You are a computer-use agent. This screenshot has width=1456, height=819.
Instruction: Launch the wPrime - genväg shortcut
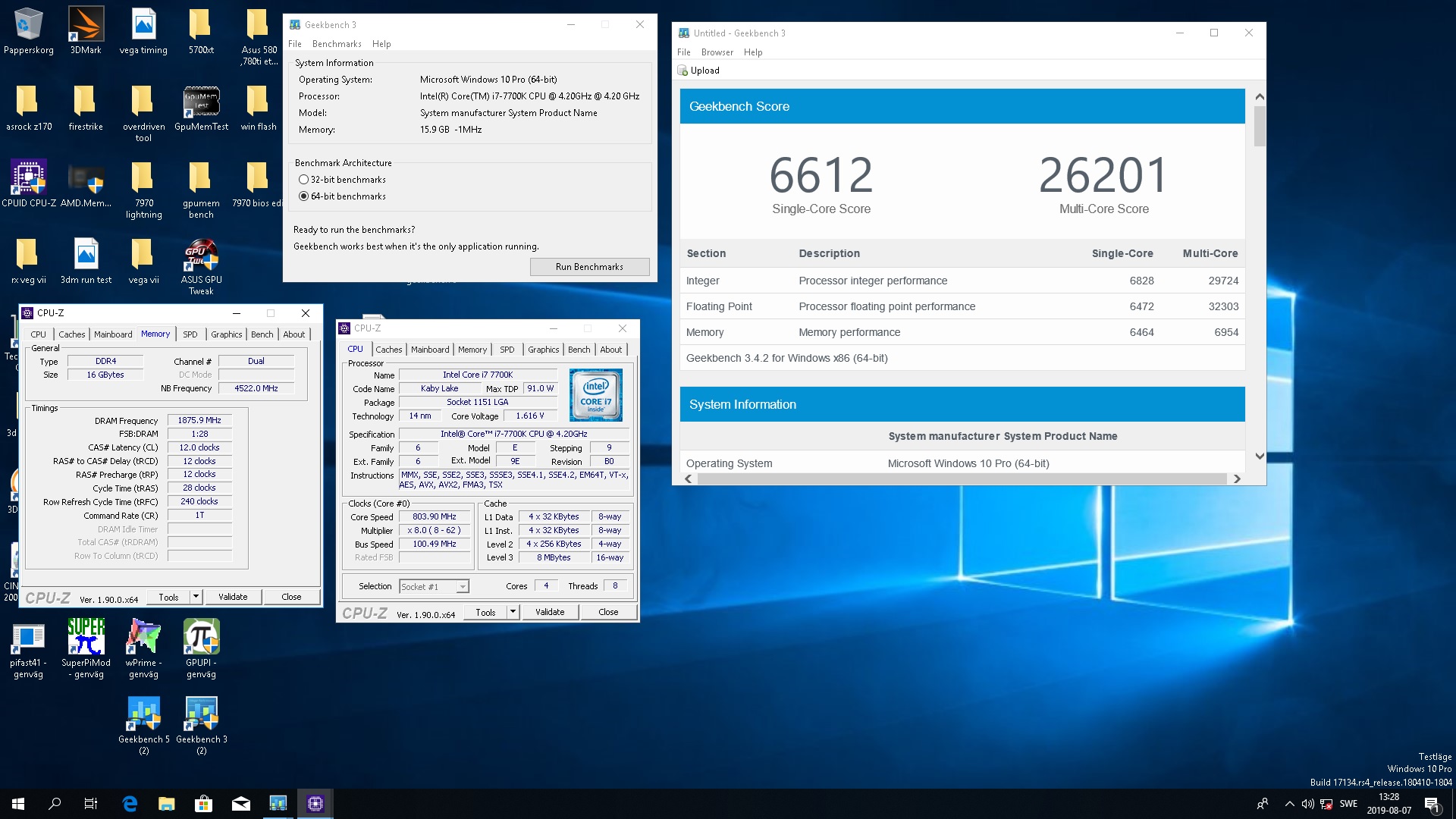143,649
